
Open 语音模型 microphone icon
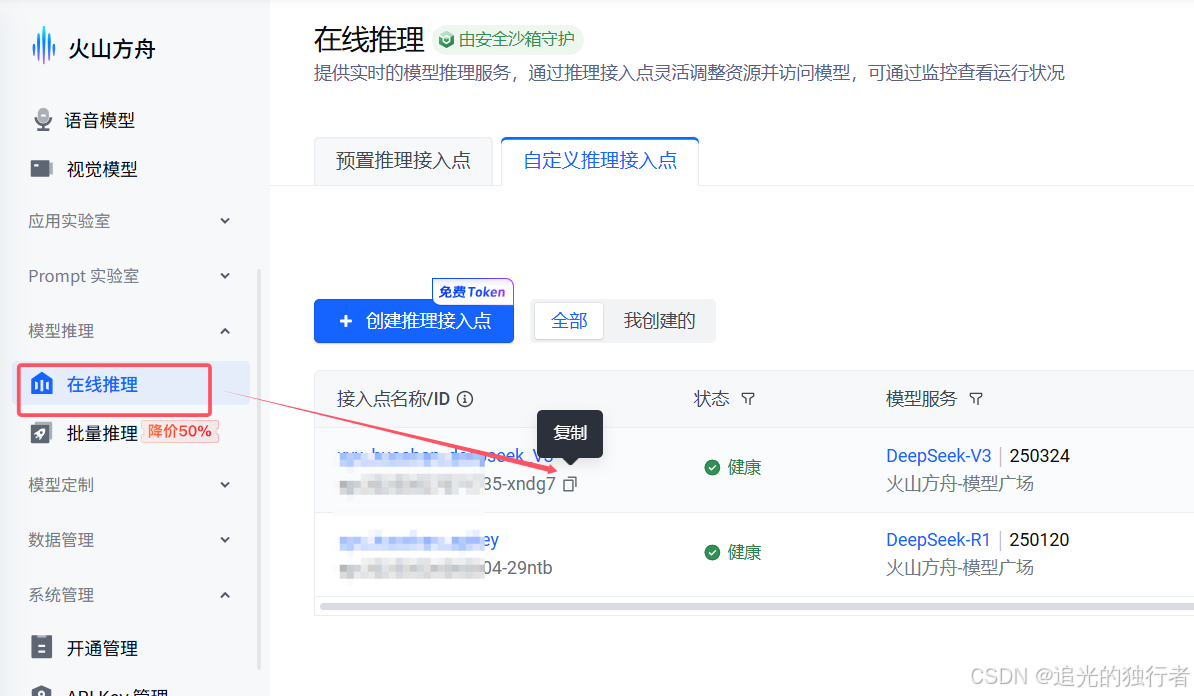coord(43,120)
